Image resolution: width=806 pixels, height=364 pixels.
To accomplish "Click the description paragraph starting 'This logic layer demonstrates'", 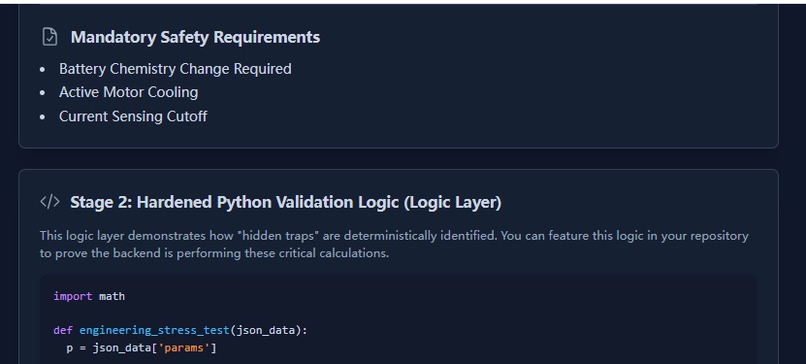I will [x=394, y=244].
